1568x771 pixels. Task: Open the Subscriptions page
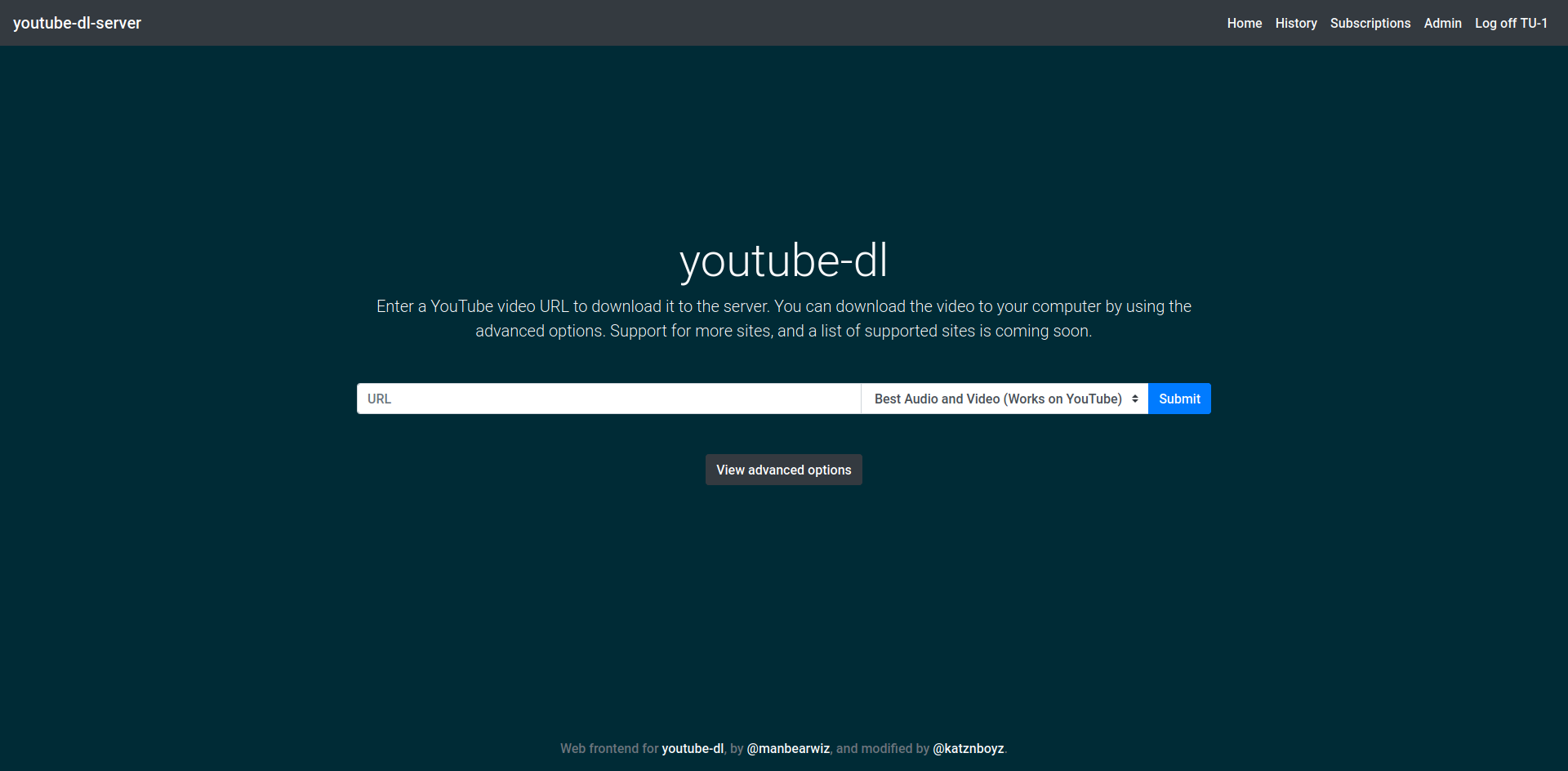click(1370, 23)
